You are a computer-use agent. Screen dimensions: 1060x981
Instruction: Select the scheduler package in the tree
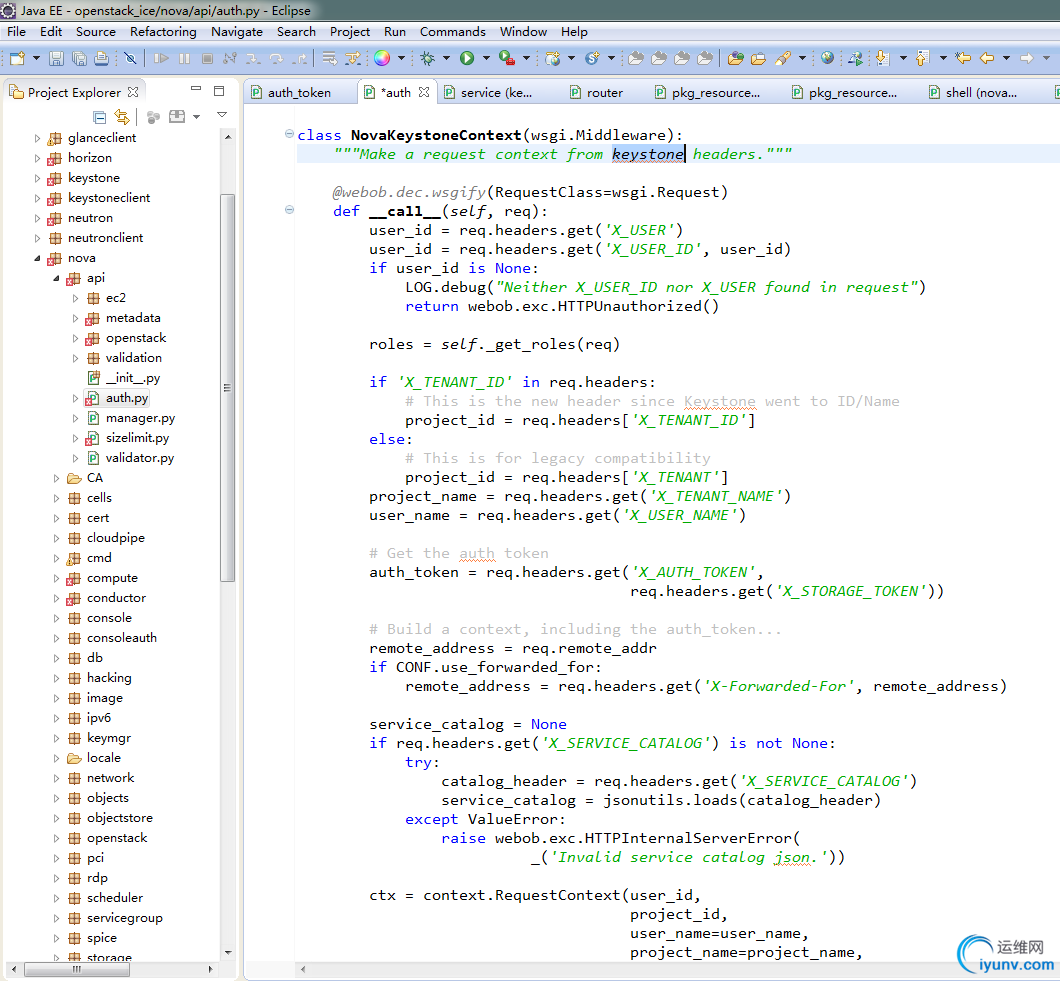[114, 898]
